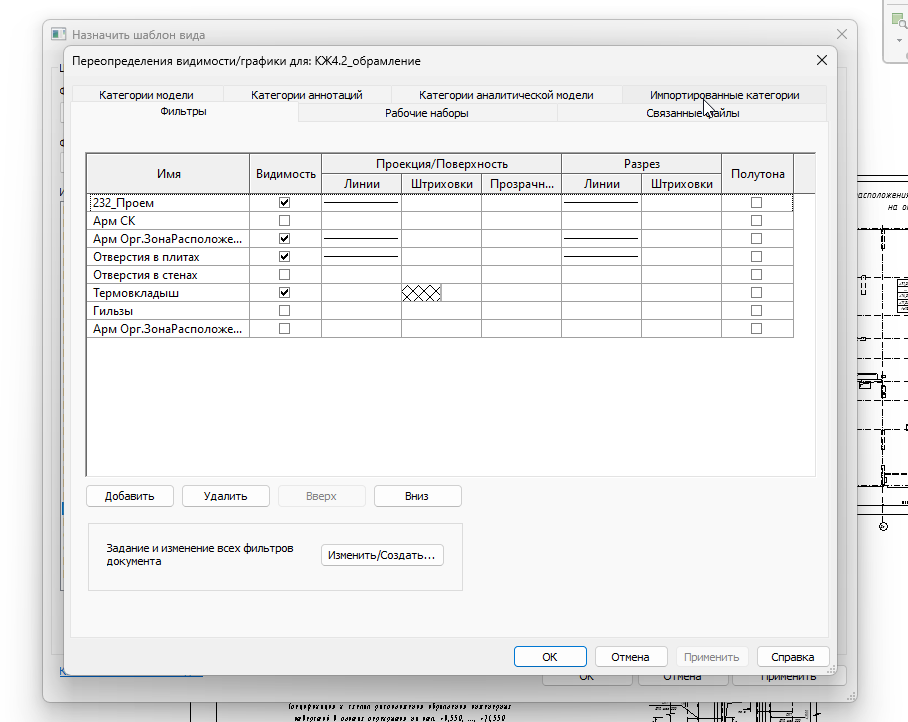Image resolution: width=908 pixels, height=722 pixels.
Task: Move filter down with Вниз button
Action: [x=418, y=496]
